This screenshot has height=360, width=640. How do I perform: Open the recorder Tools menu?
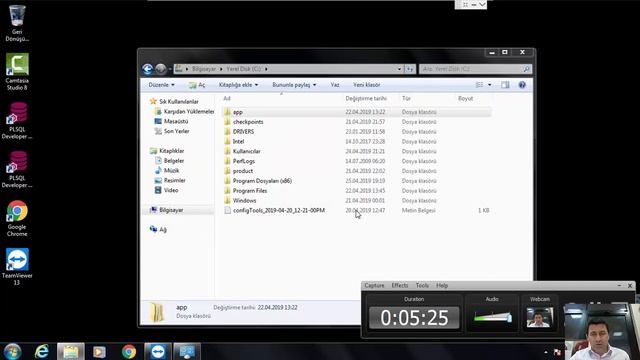pos(422,285)
